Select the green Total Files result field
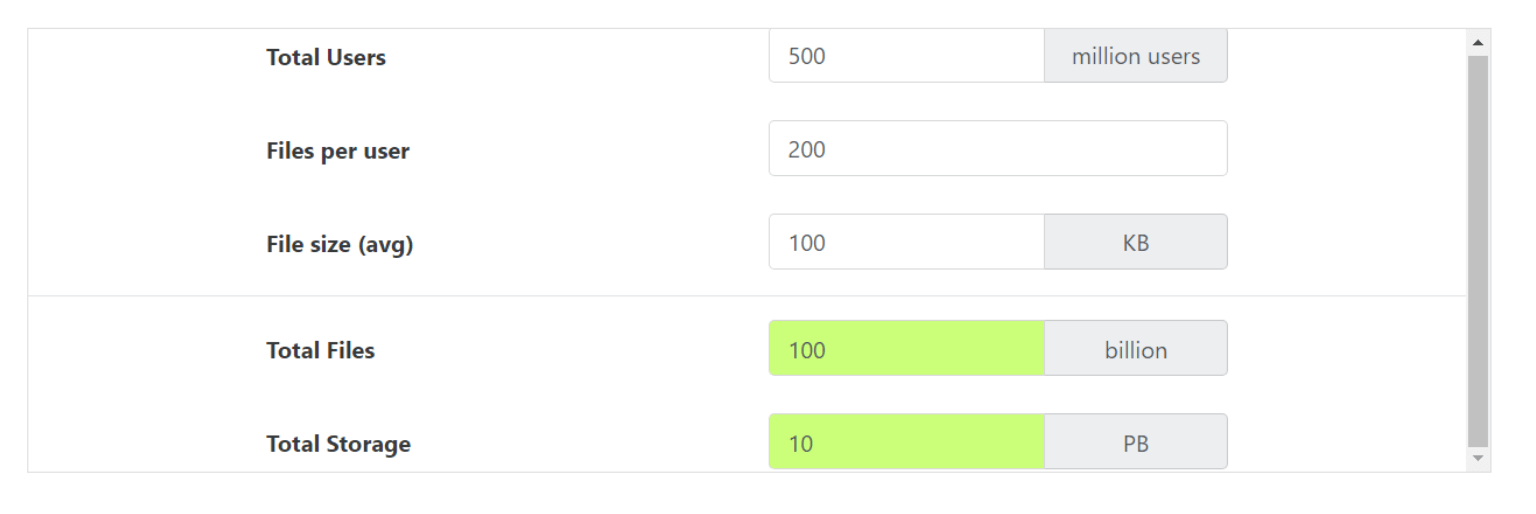1536x514 pixels. (x=906, y=349)
